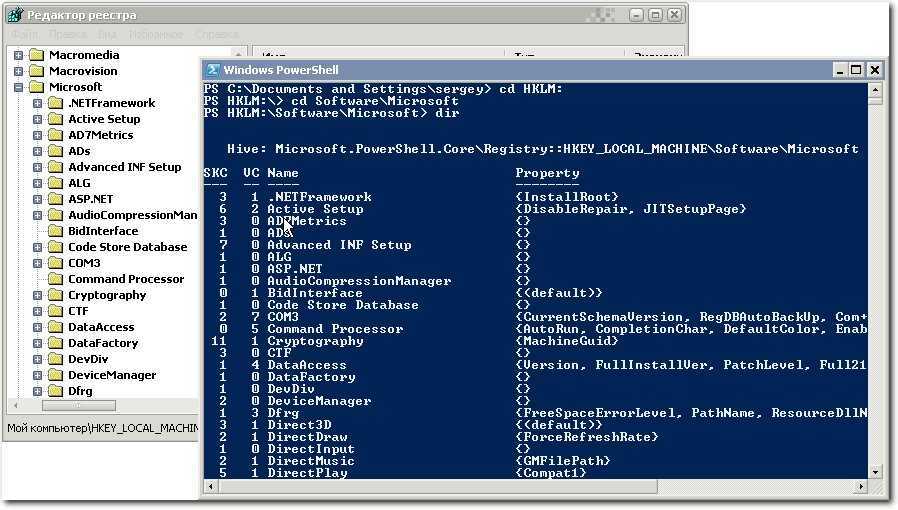Expand the Dfrg key node

[x=37, y=391]
